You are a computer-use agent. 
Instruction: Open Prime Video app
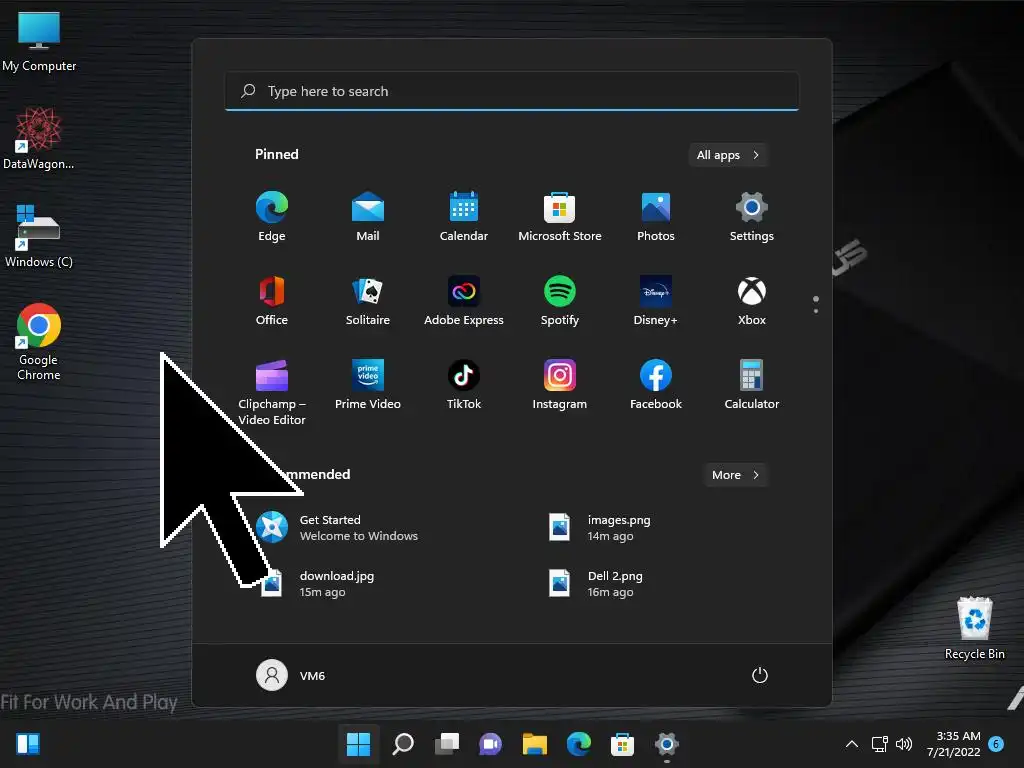coord(368,385)
